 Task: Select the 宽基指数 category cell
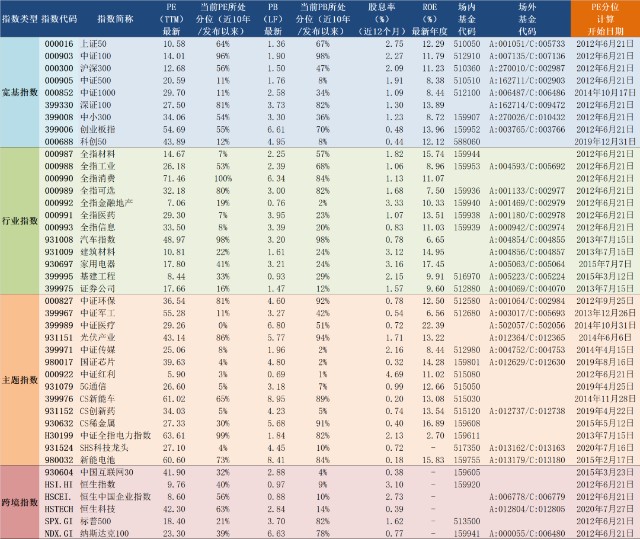click(x=20, y=93)
